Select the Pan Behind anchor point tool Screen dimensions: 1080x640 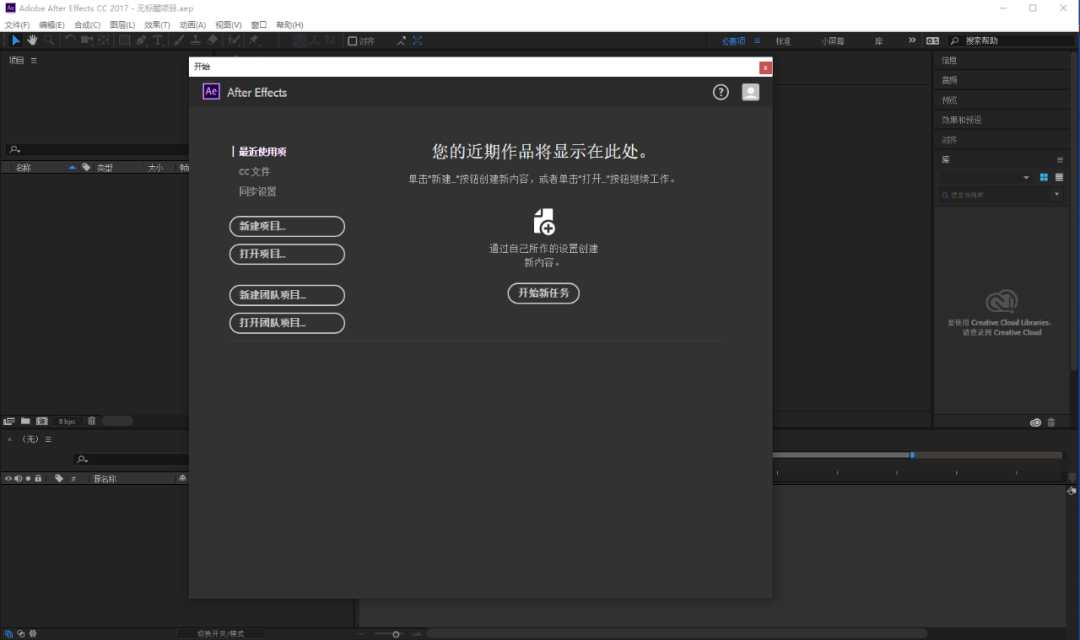click(103, 41)
